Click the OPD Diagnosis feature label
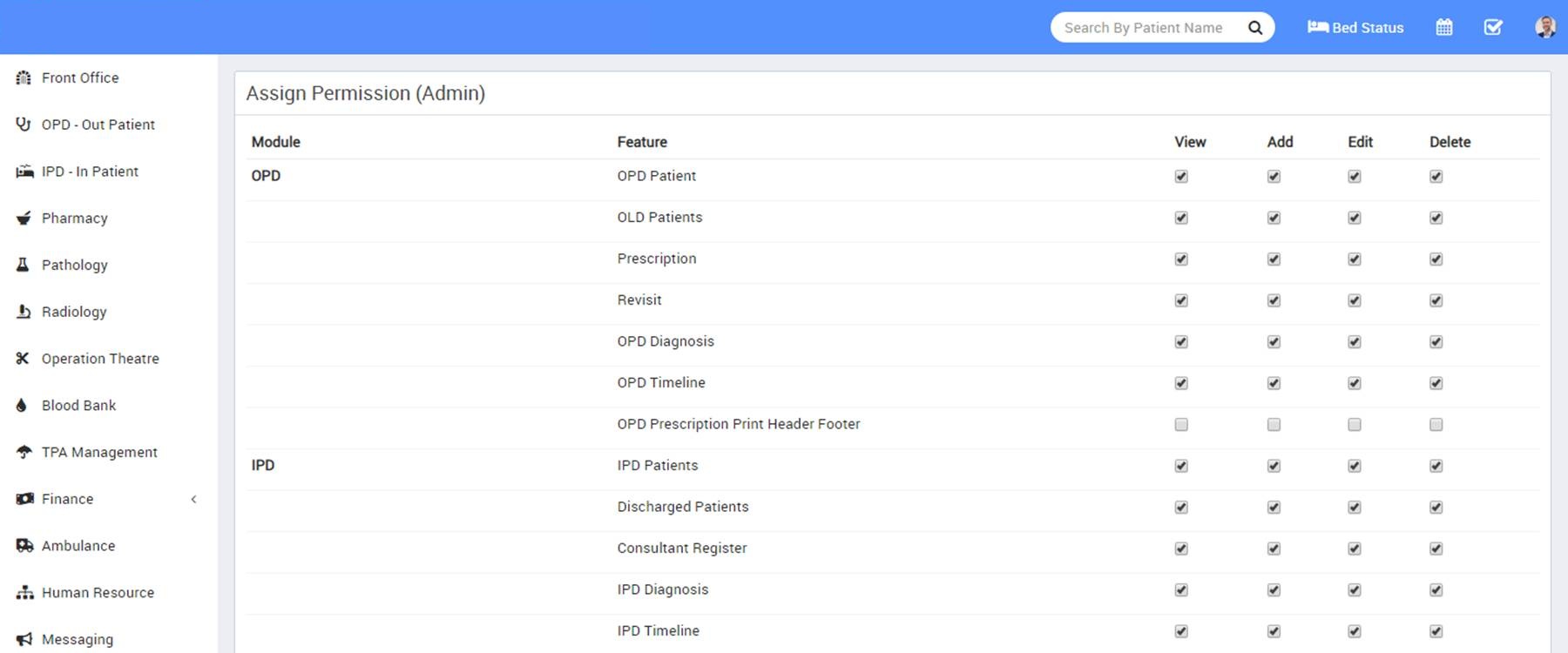 click(666, 341)
